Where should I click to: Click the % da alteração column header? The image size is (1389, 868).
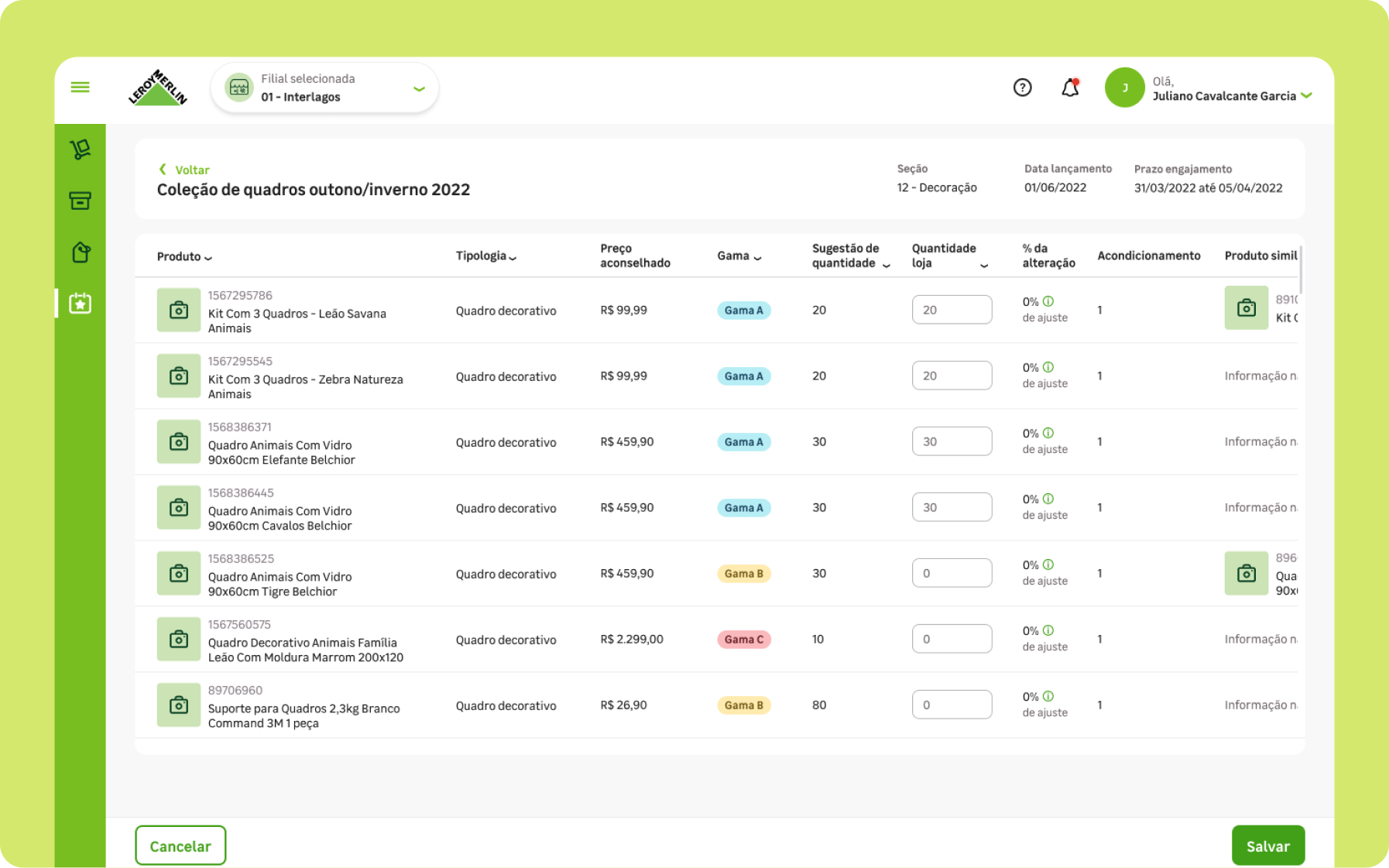pyautogui.click(x=1048, y=256)
